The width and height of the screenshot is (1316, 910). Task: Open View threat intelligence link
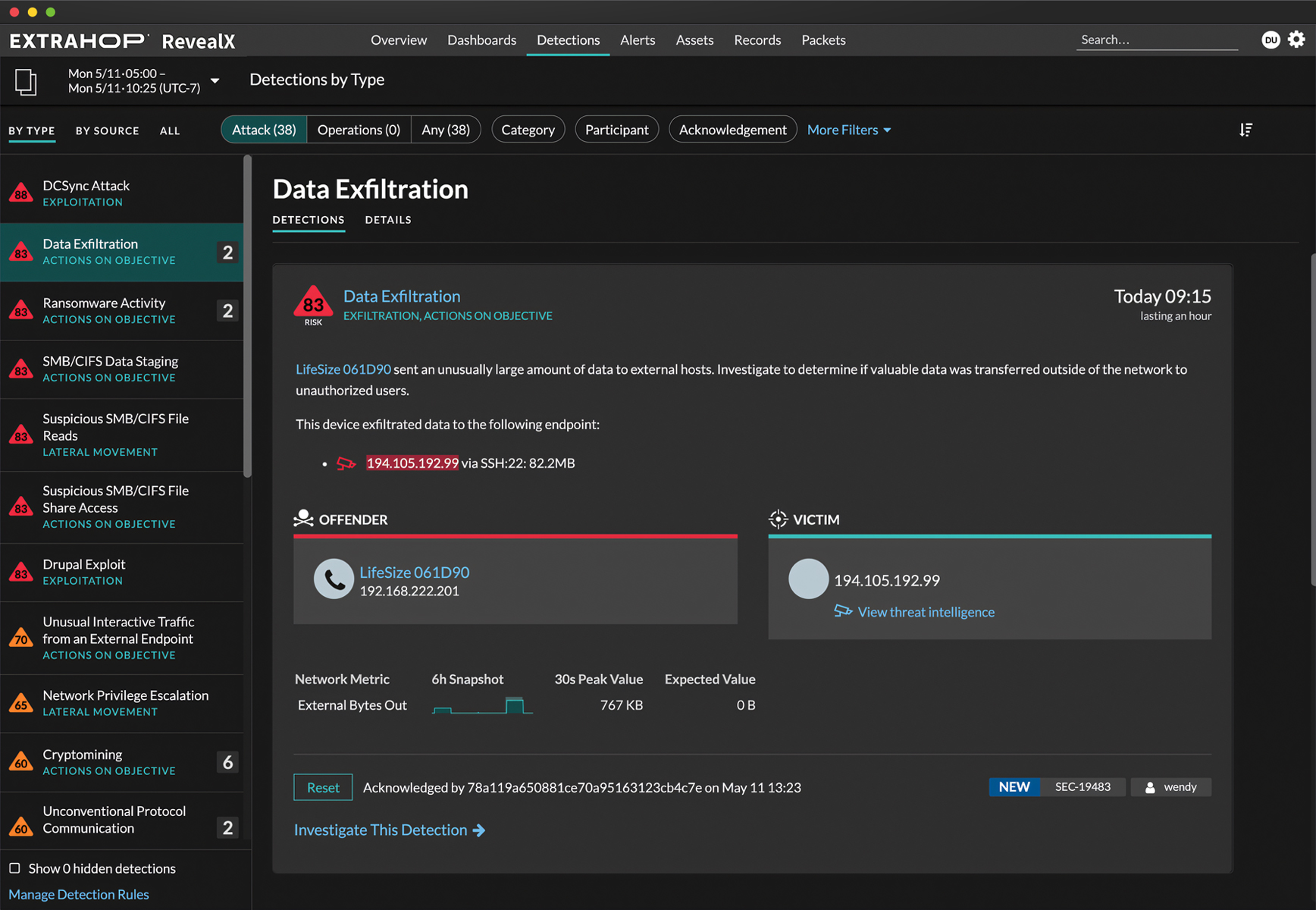tap(926, 612)
